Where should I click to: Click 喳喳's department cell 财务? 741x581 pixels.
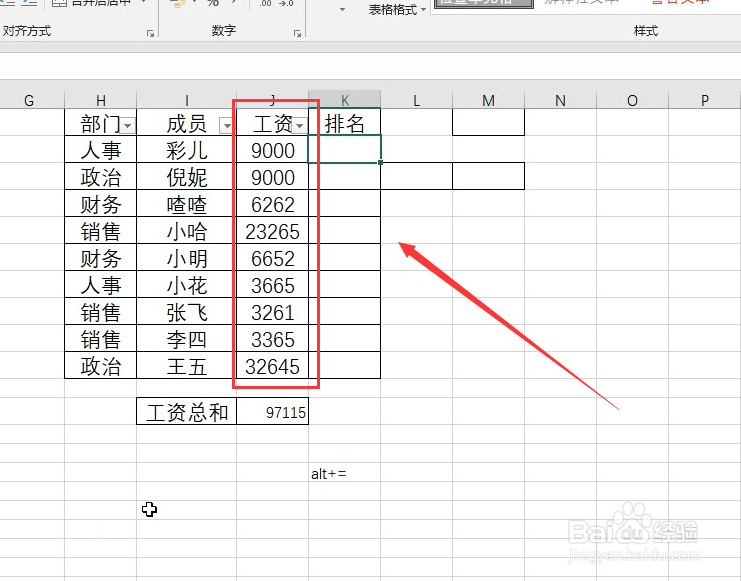coord(101,204)
